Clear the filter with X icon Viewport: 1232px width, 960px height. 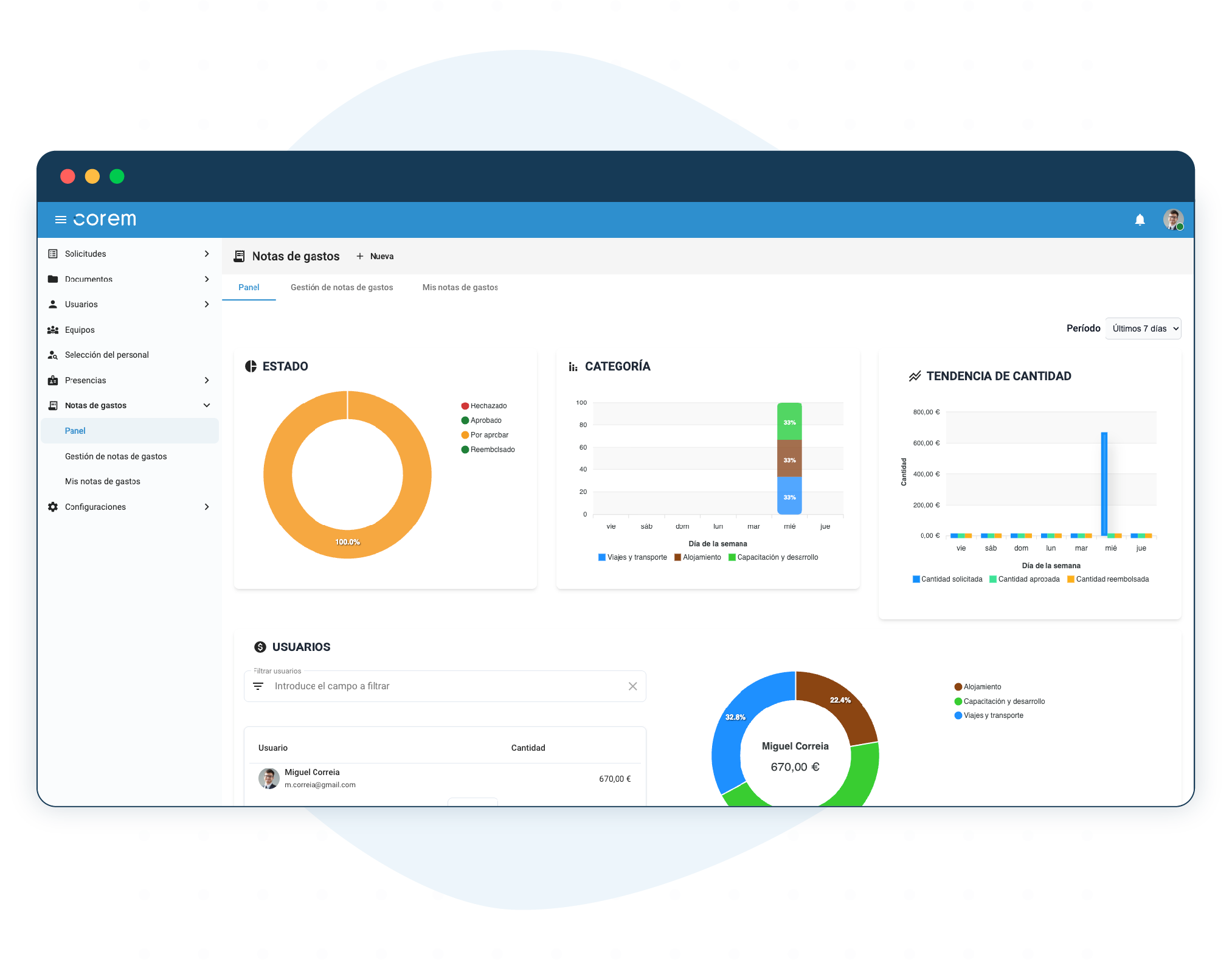pyautogui.click(x=632, y=686)
